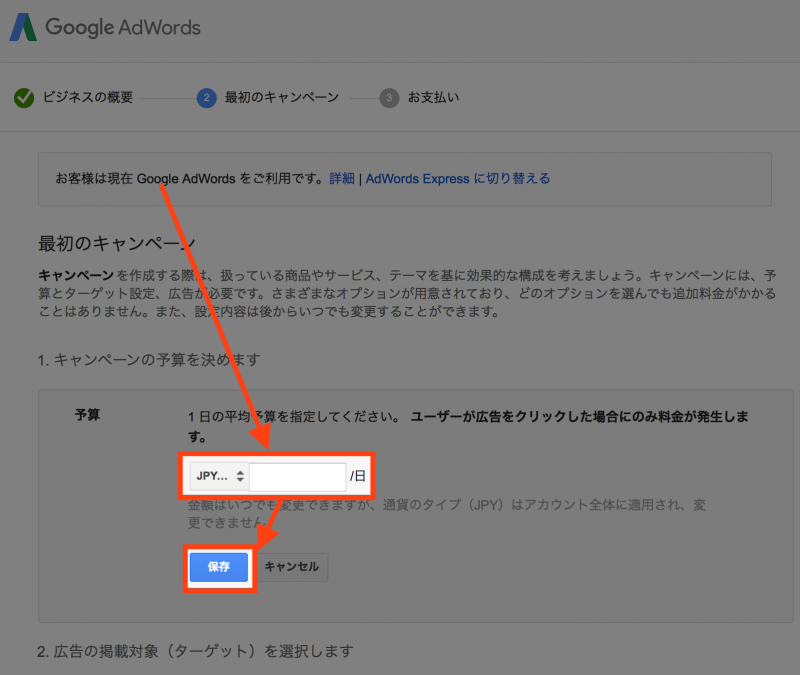Go to the お支払い step label
Screen dimensions: 800x675
click(x=433, y=97)
